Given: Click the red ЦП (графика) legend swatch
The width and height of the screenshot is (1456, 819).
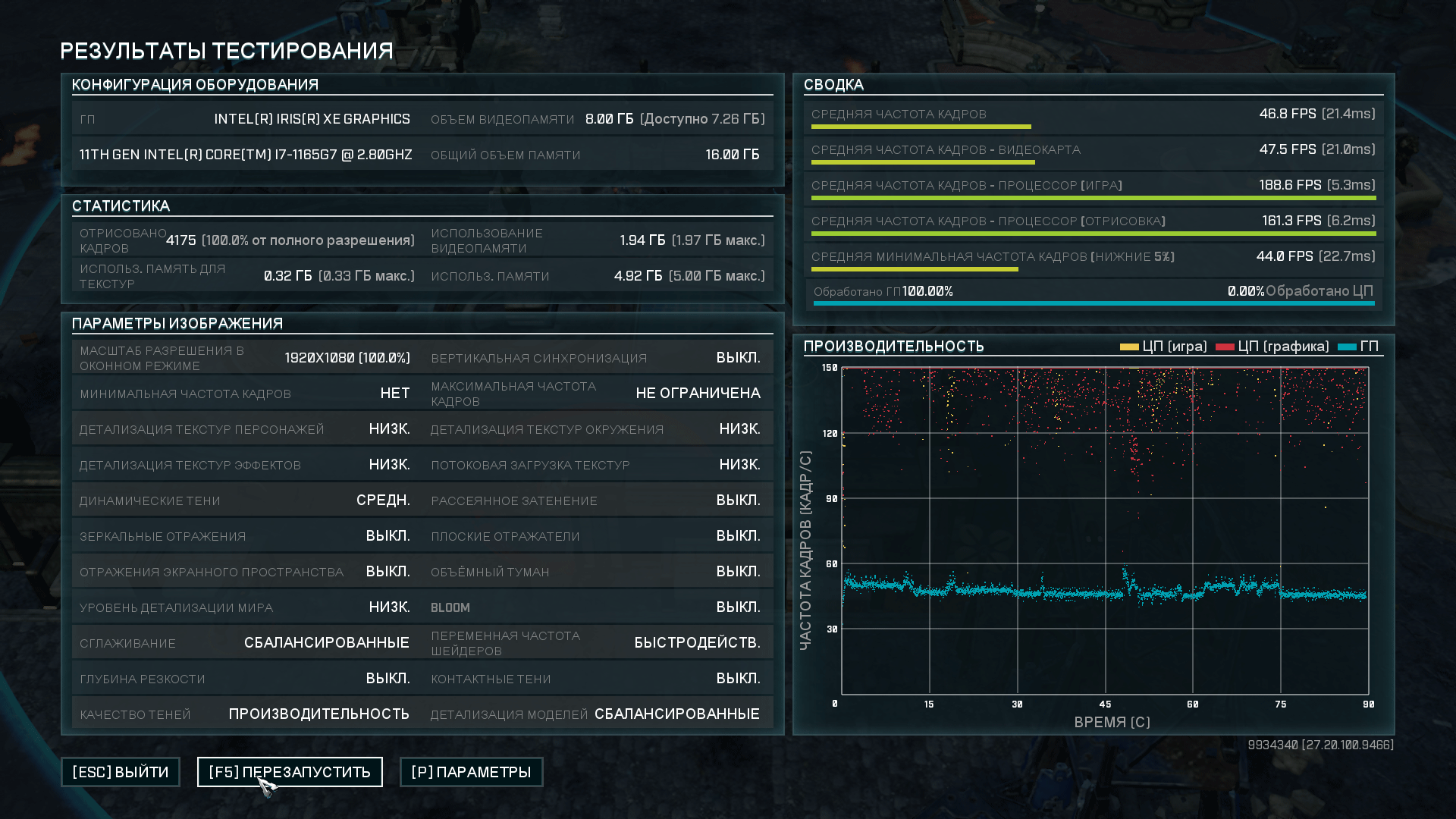Looking at the screenshot, I should coord(1224,347).
